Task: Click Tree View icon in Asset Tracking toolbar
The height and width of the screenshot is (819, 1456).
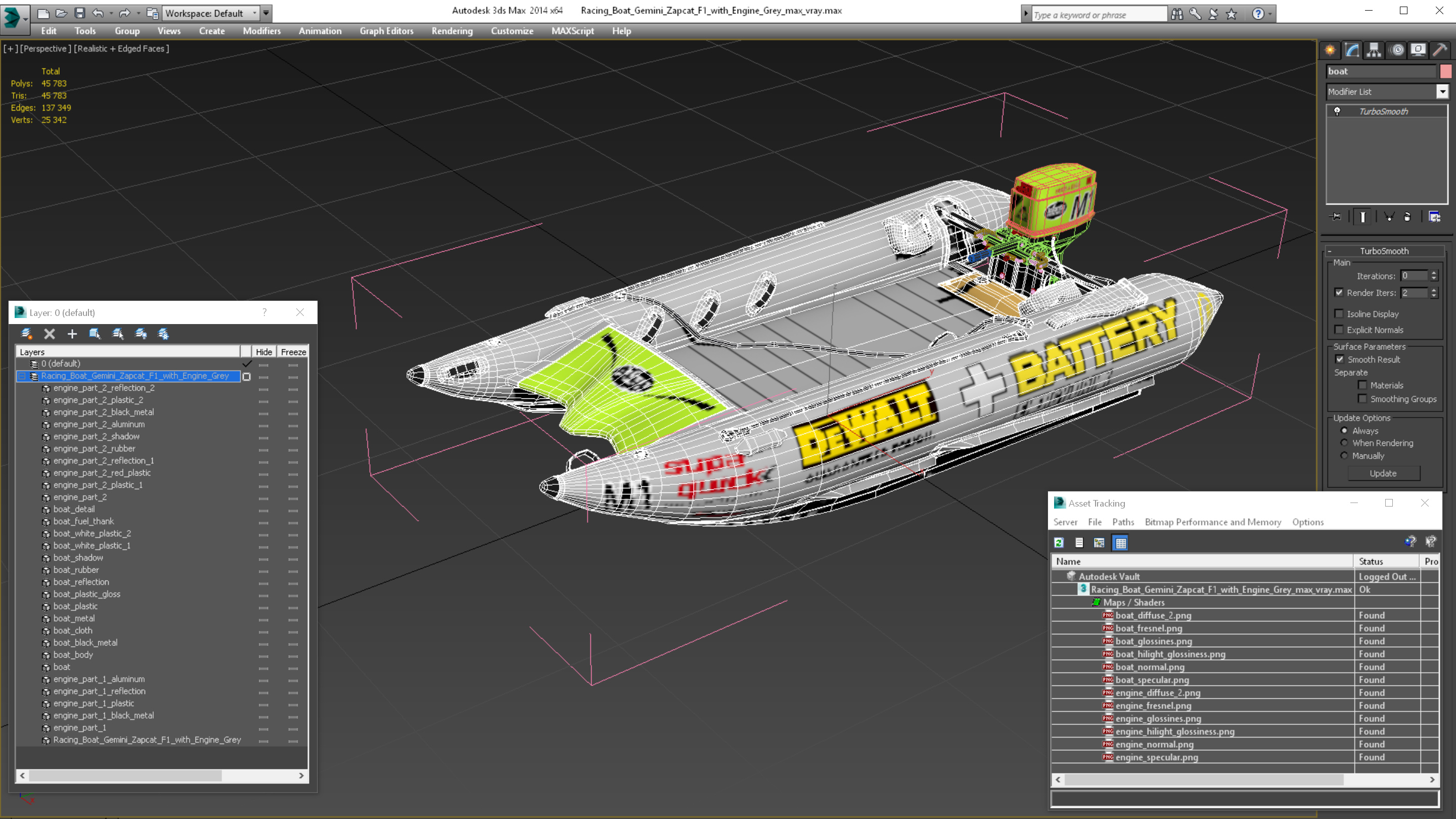Action: tap(1100, 542)
